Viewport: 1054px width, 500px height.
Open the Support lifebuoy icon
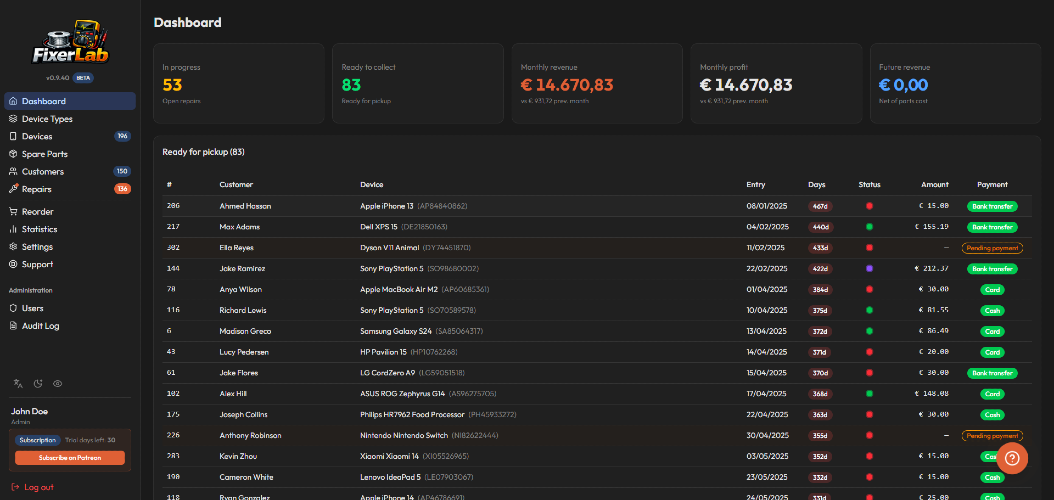click(x=13, y=264)
